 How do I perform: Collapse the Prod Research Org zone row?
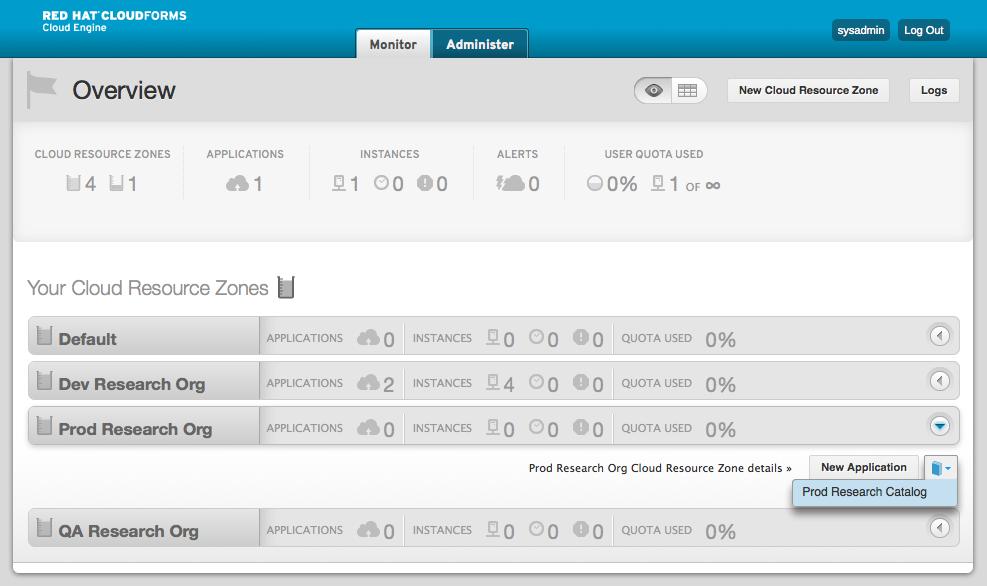[939, 426]
